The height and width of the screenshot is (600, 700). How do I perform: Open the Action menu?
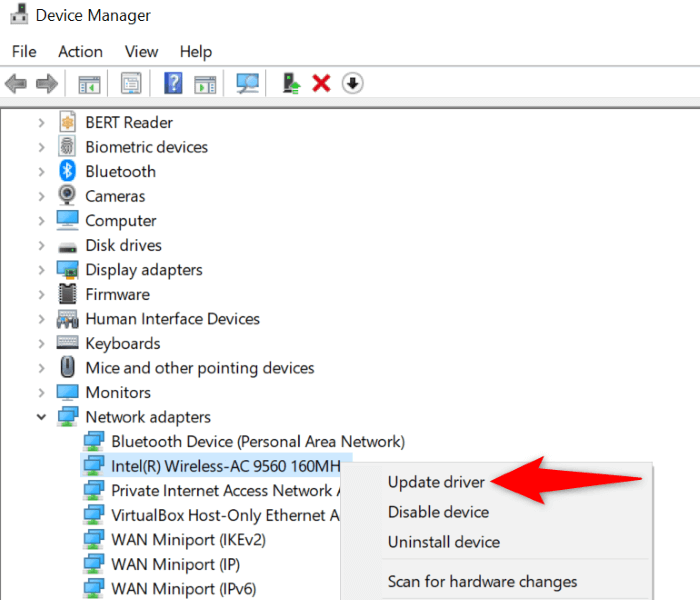[x=80, y=52]
